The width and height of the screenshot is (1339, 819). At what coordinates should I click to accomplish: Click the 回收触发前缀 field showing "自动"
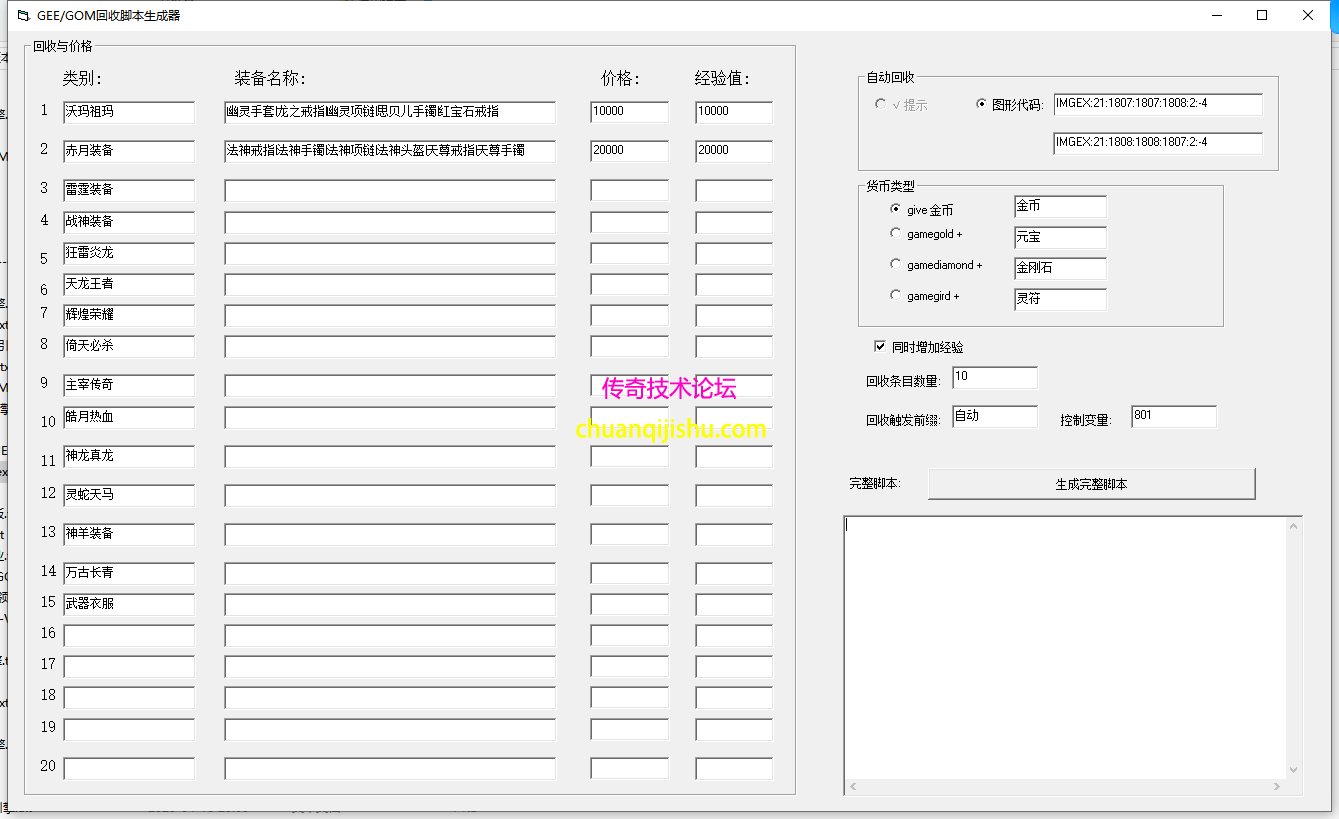pyautogui.click(x=994, y=417)
